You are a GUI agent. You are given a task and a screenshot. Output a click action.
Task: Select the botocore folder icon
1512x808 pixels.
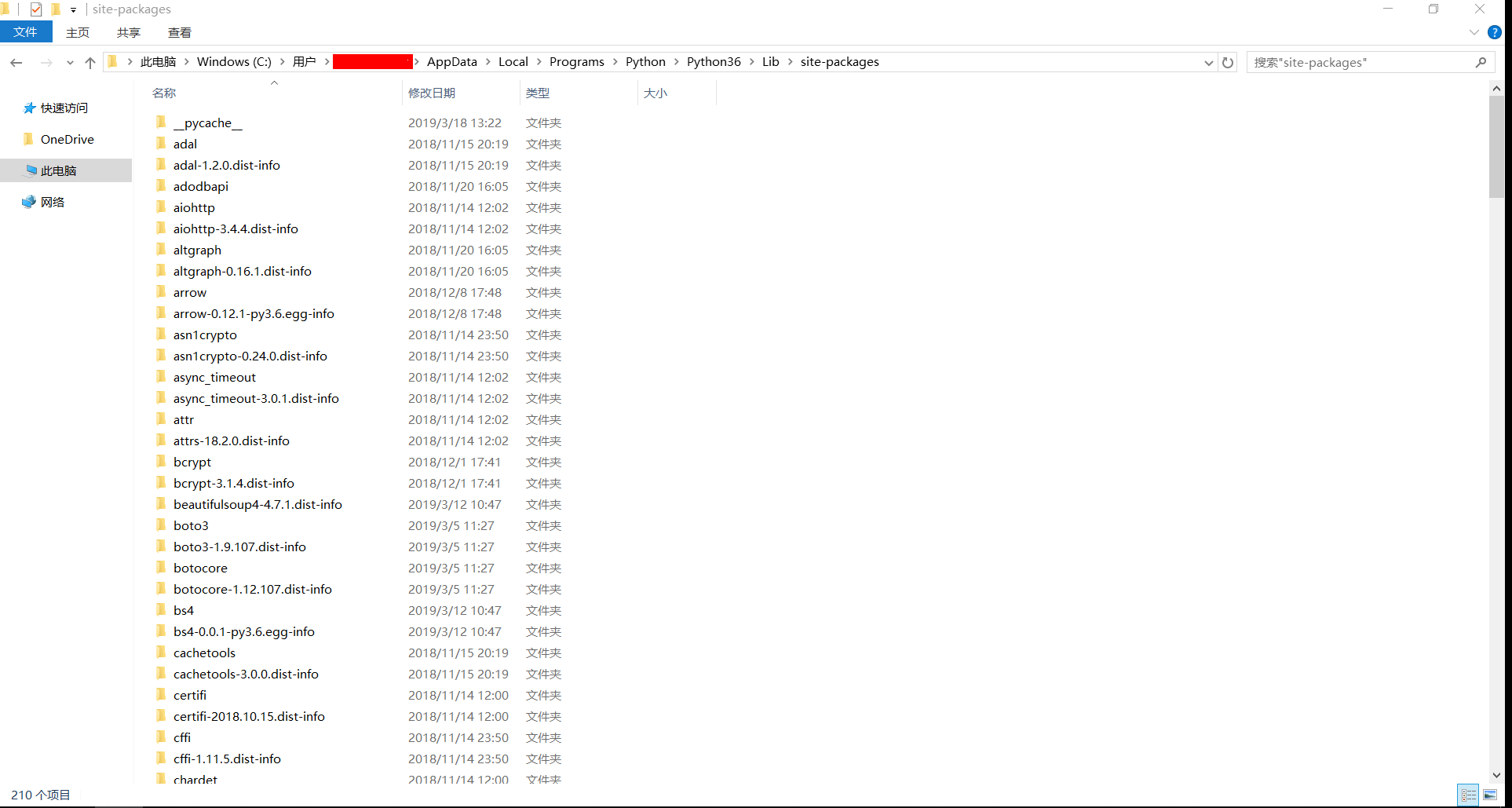point(161,568)
